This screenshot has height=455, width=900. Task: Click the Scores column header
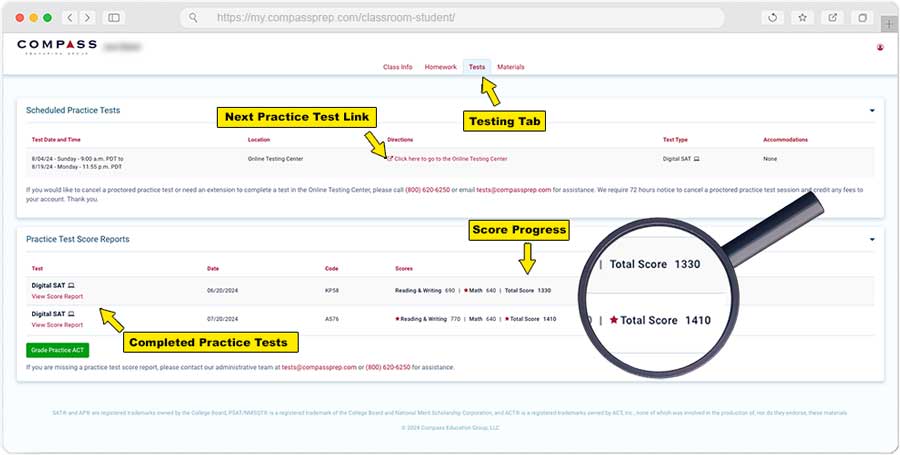click(404, 269)
